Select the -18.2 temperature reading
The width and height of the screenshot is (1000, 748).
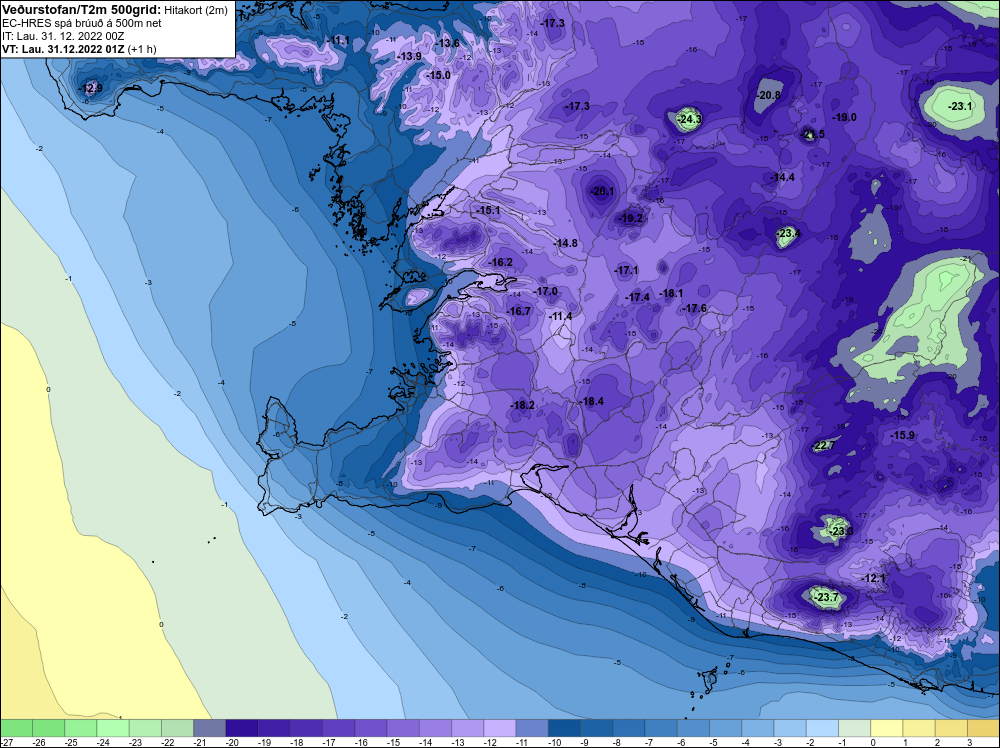522,405
